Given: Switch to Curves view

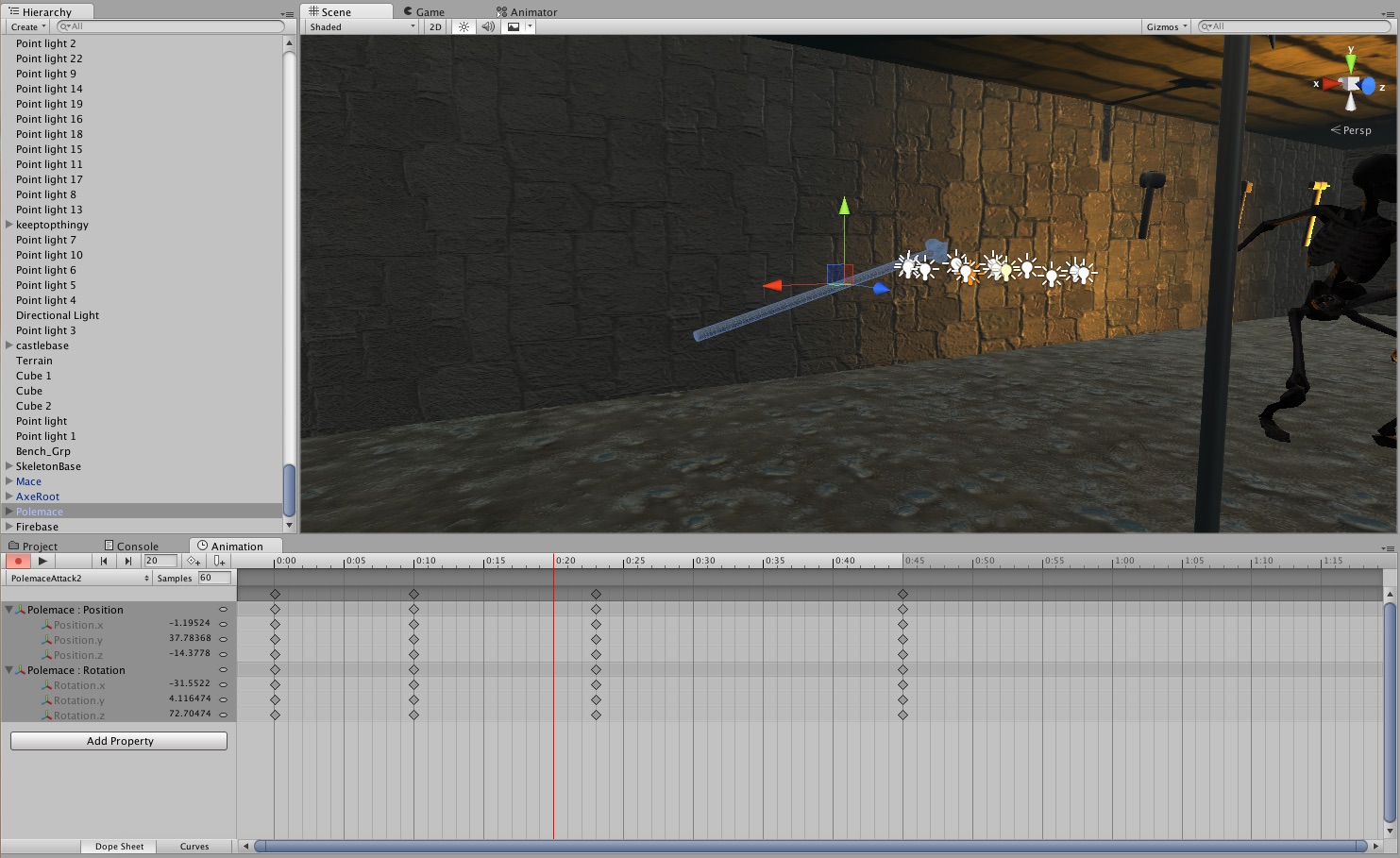Looking at the screenshot, I should 194,846.
